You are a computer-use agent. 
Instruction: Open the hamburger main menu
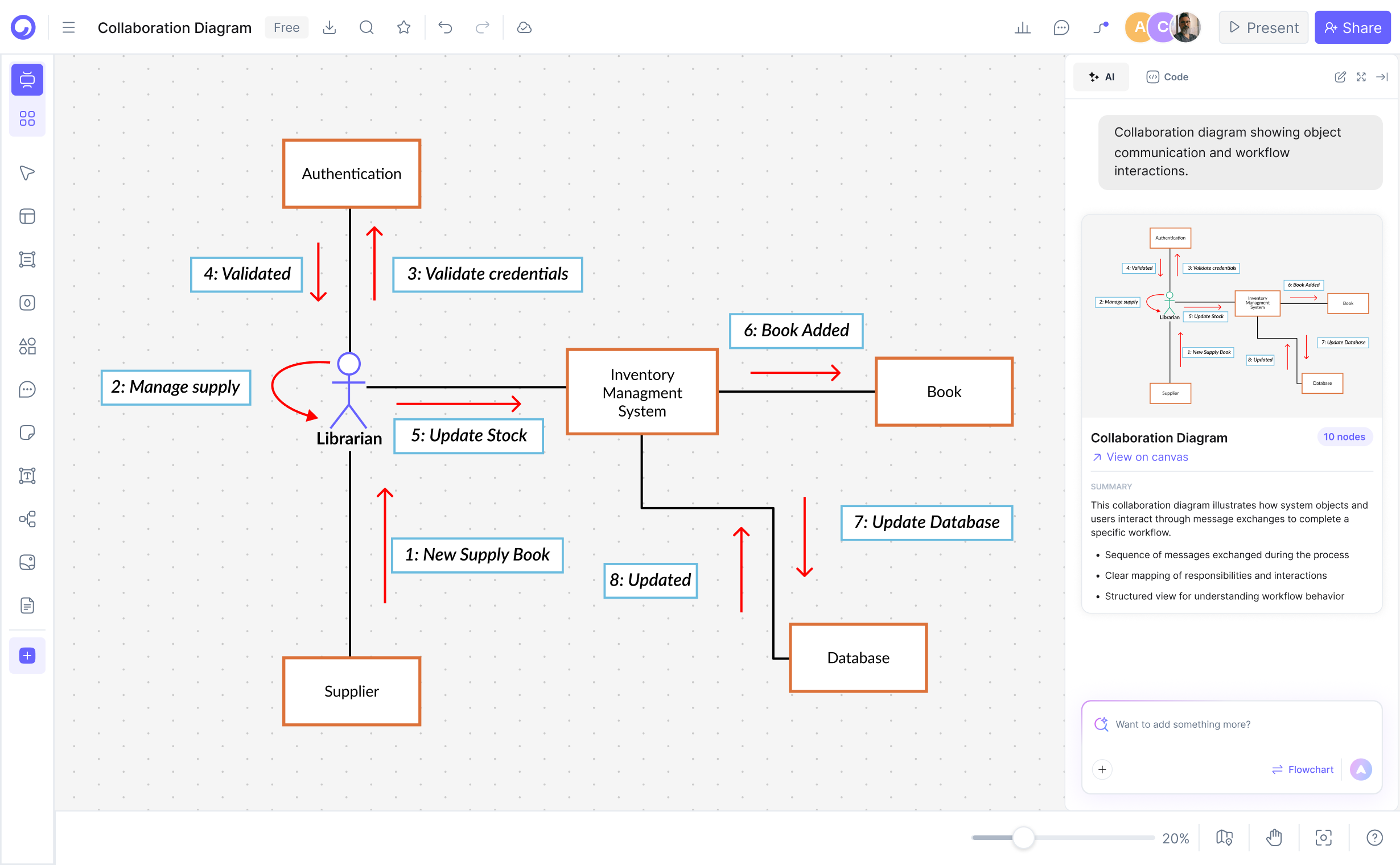click(x=69, y=27)
